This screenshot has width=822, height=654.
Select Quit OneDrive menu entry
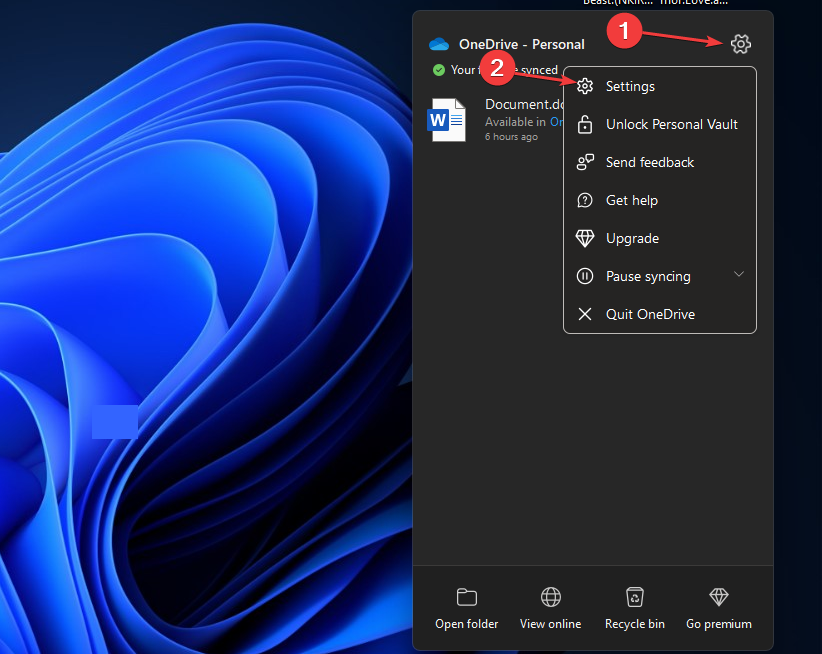(x=659, y=314)
